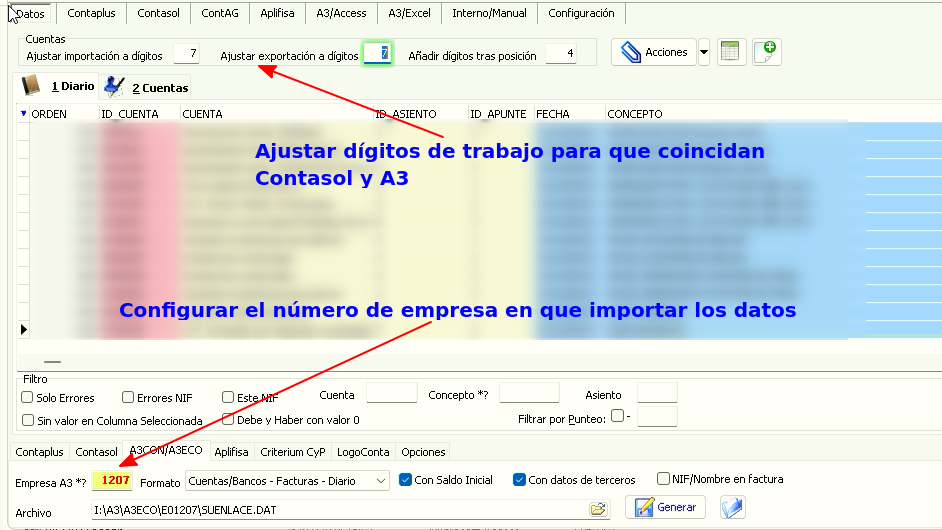The image size is (942, 530).
Task: Enable Debe y Haber con valor 0
Action: point(228,419)
